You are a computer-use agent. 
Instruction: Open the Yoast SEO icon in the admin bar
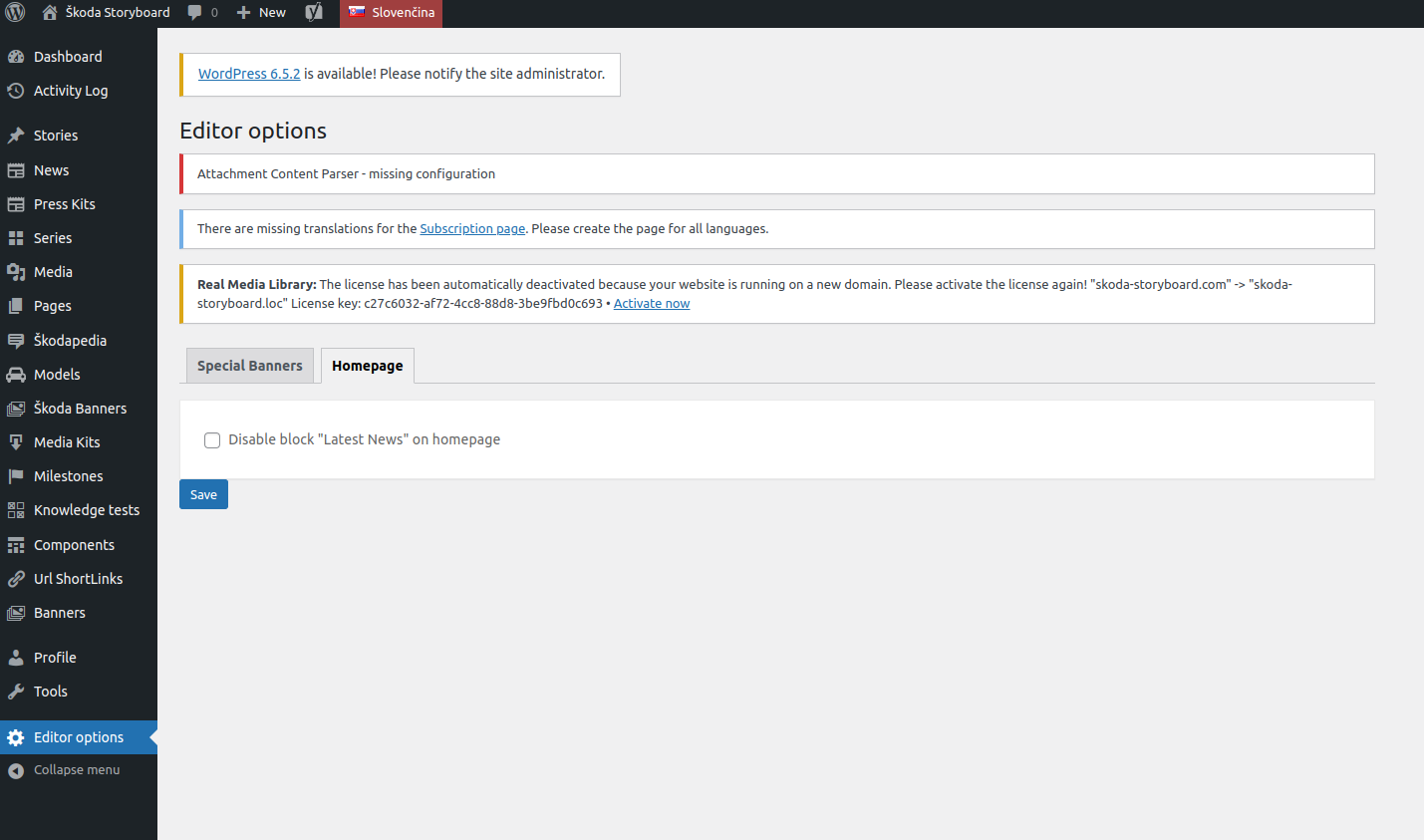[314, 13]
